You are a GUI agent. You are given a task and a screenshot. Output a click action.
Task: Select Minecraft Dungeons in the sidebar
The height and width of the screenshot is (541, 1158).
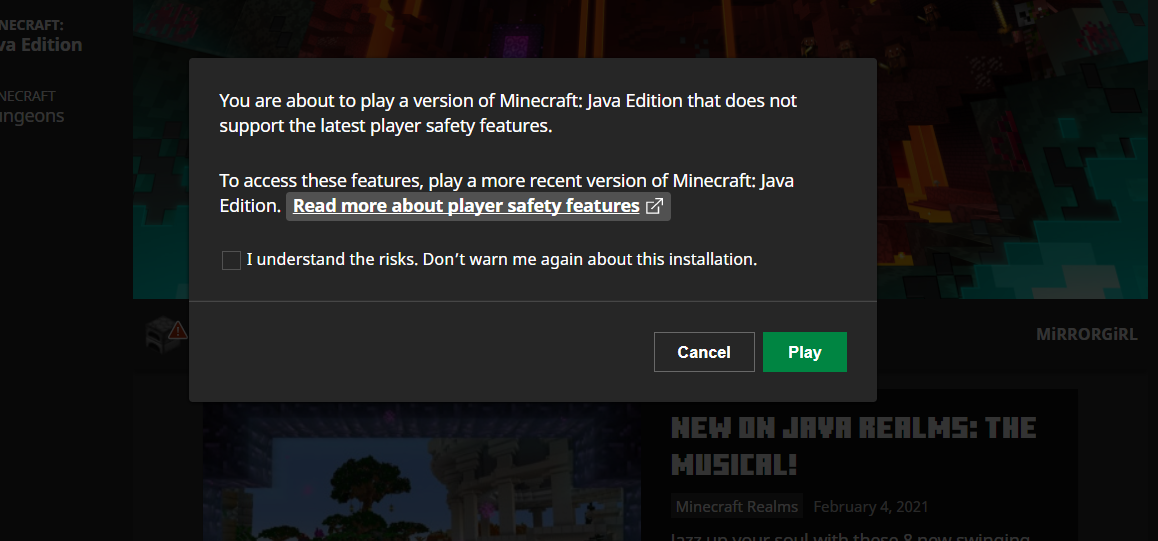point(32,106)
